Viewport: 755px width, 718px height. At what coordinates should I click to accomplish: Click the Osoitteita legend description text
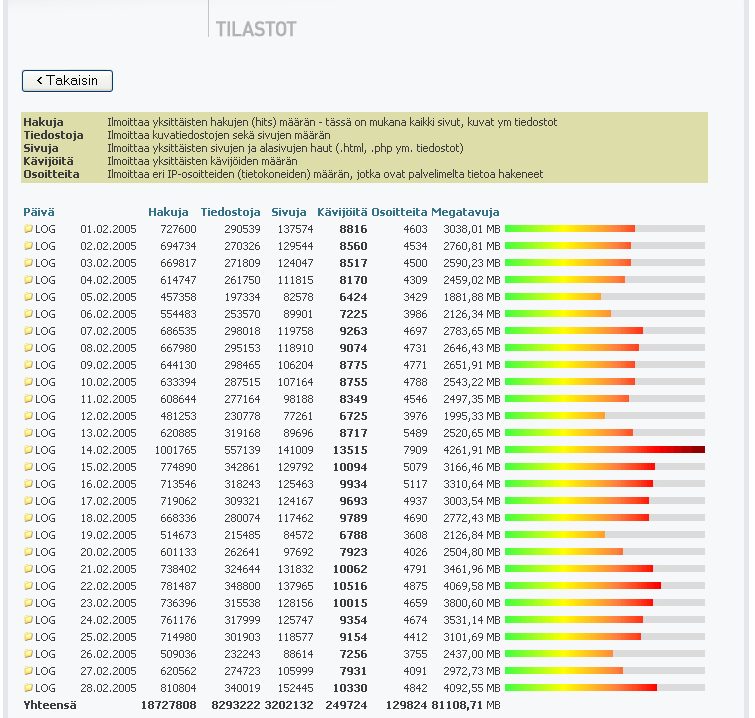[x=325, y=174]
